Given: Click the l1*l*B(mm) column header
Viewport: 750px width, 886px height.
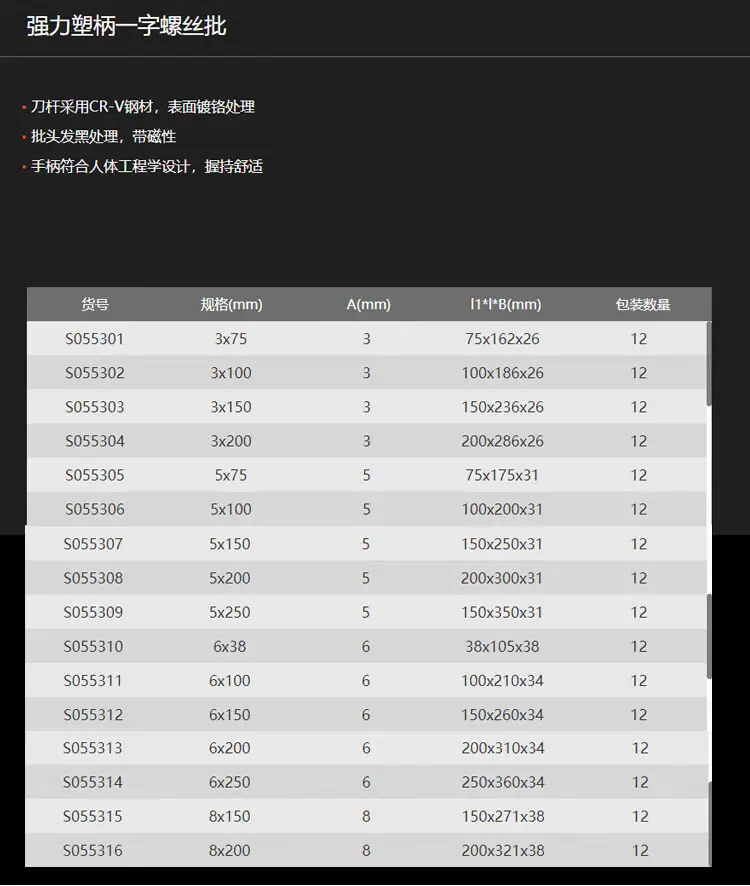Looking at the screenshot, I should coord(505,305).
